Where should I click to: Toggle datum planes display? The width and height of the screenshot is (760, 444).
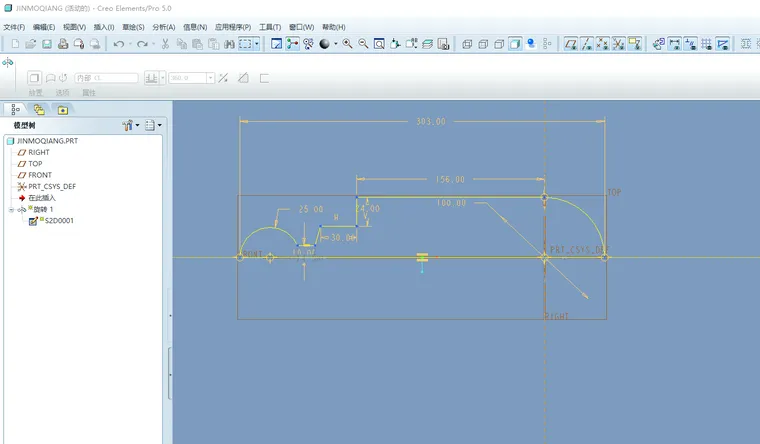pyautogui.click(x=571, y=44)
